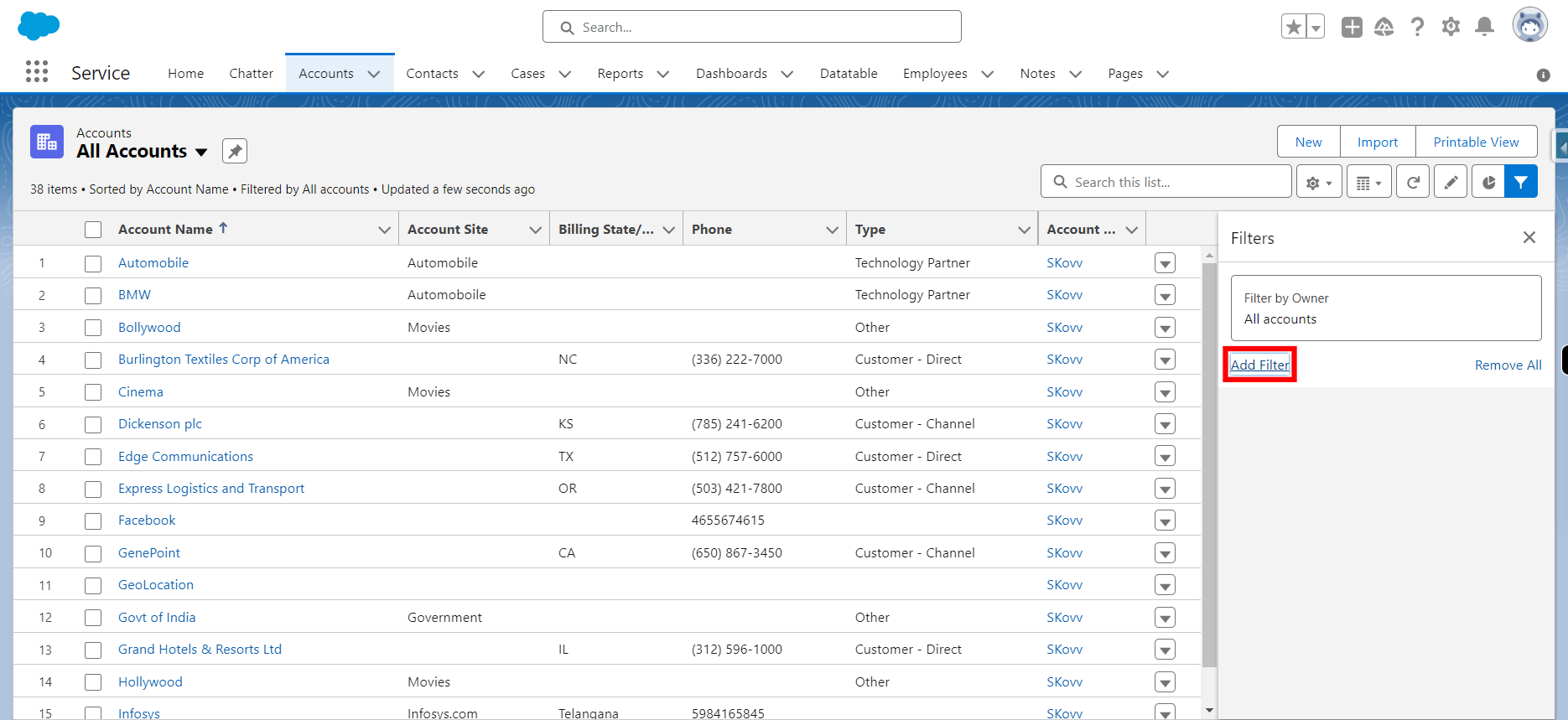Refresh the accounts list
Image resolution: width=1568 pixels, height=720 pixels.
tap(1413, 182)
